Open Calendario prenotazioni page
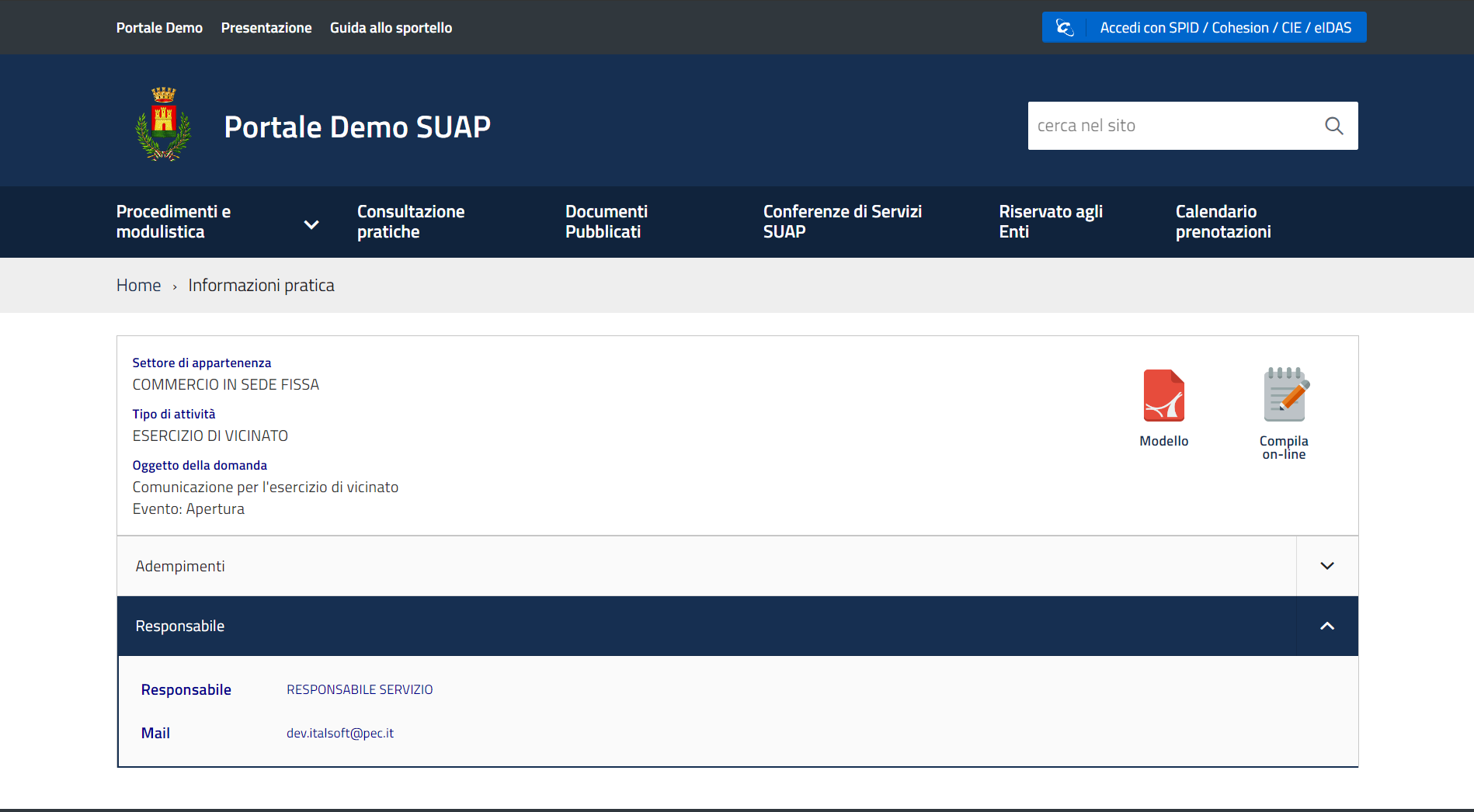The height and width of the screenshot is (812, 1474). tap(1222, 222)
